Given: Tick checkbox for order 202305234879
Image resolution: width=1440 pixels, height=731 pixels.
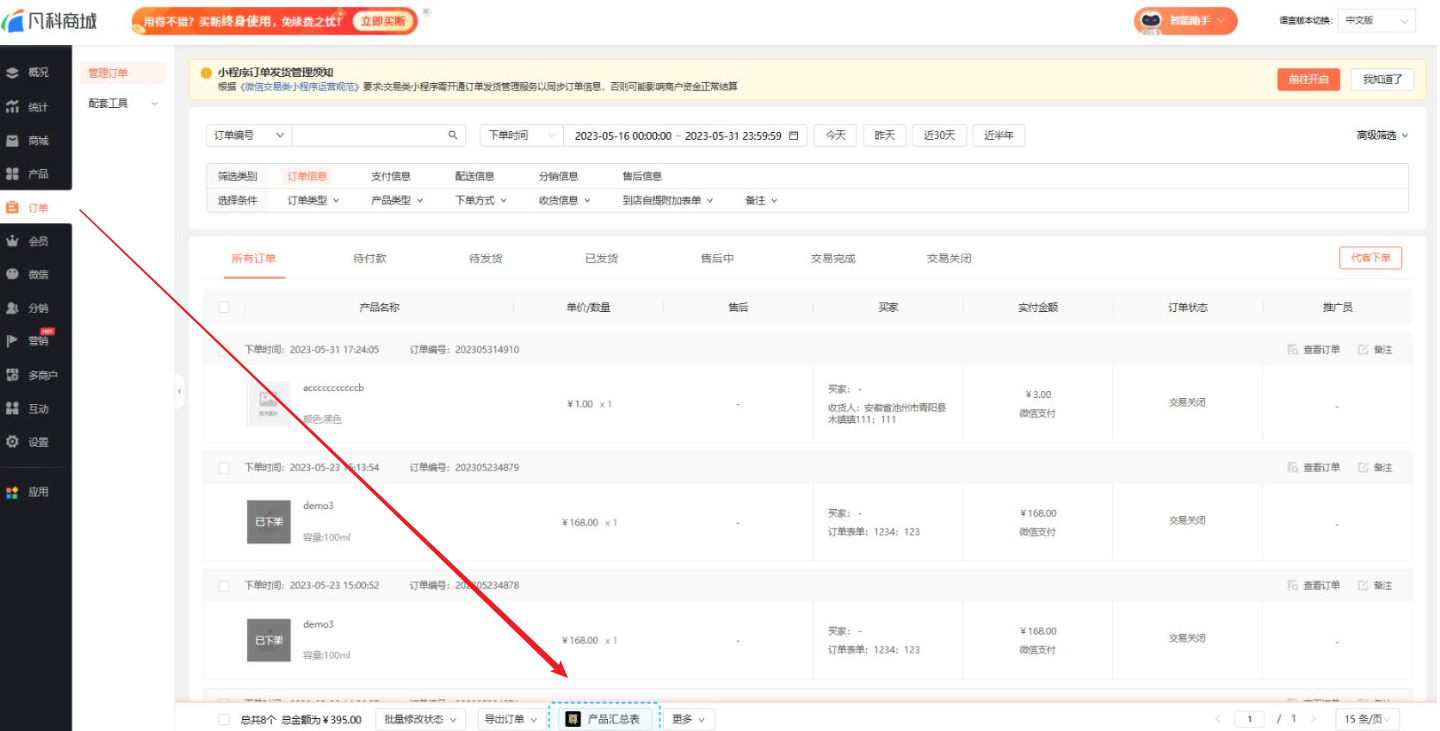Looking at the screenshot, I should point(224,468).
